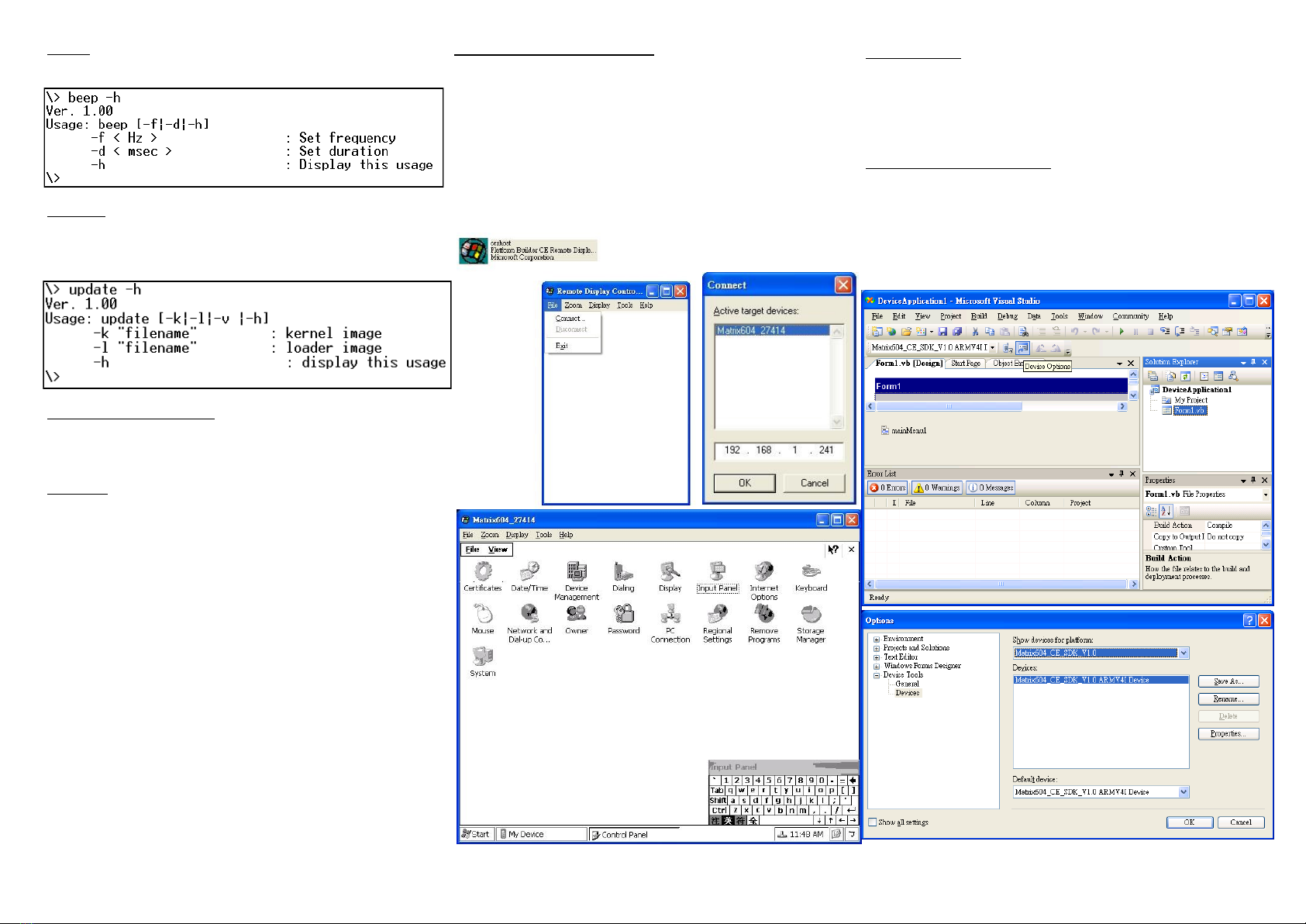Screen dimensions: 1306x924
Task: Toggle the Show all settings checkbox
Action: pyautogui.click(x=873, y=822)
